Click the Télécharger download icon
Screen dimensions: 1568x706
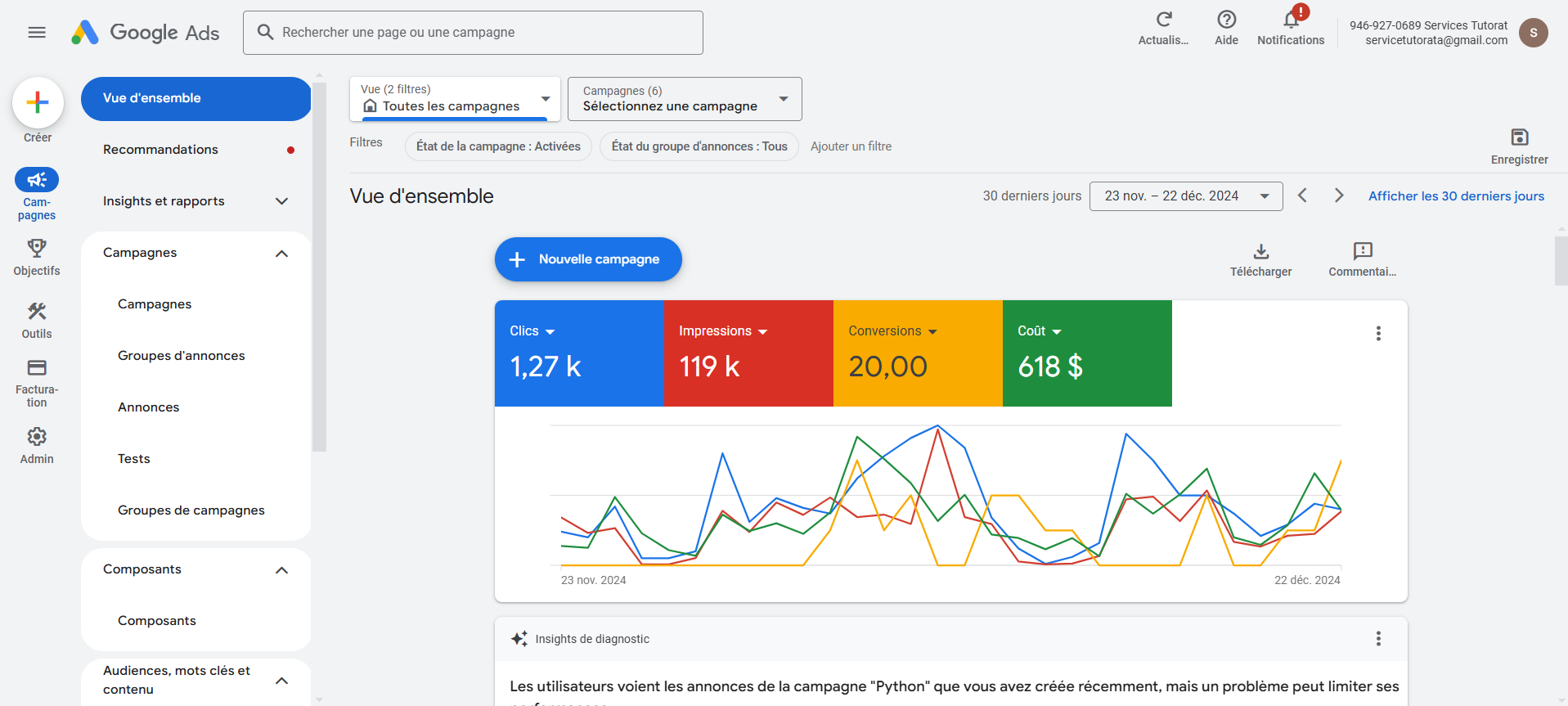click(1260, 251)
